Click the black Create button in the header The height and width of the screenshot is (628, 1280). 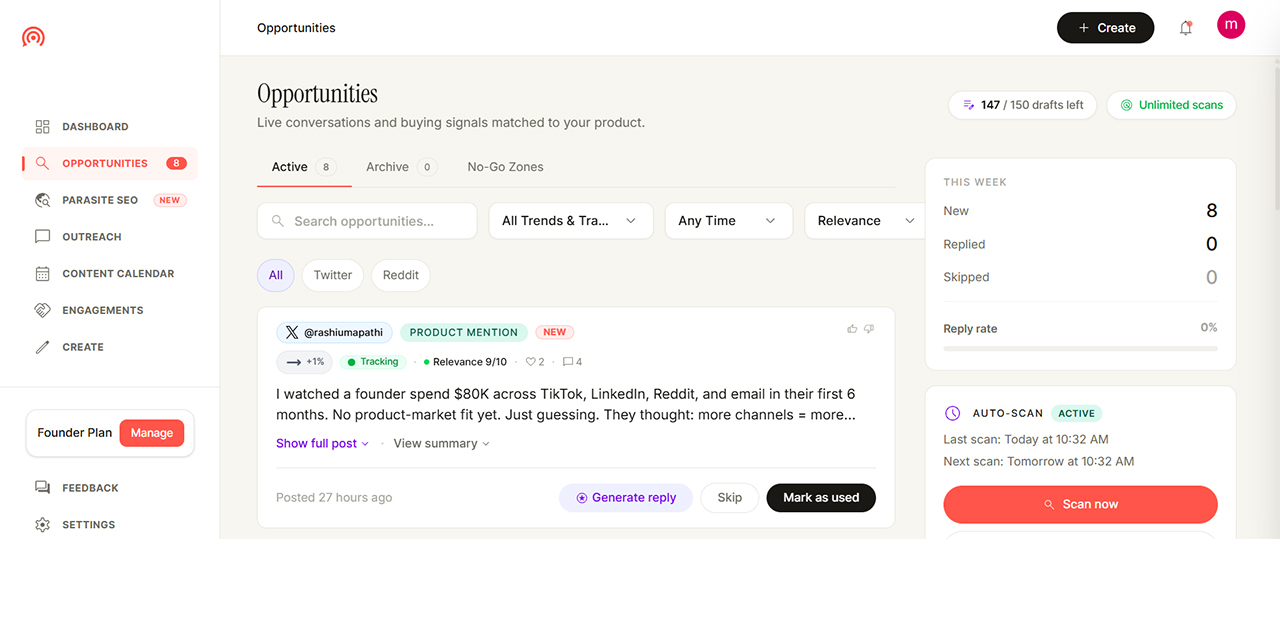1106,28
